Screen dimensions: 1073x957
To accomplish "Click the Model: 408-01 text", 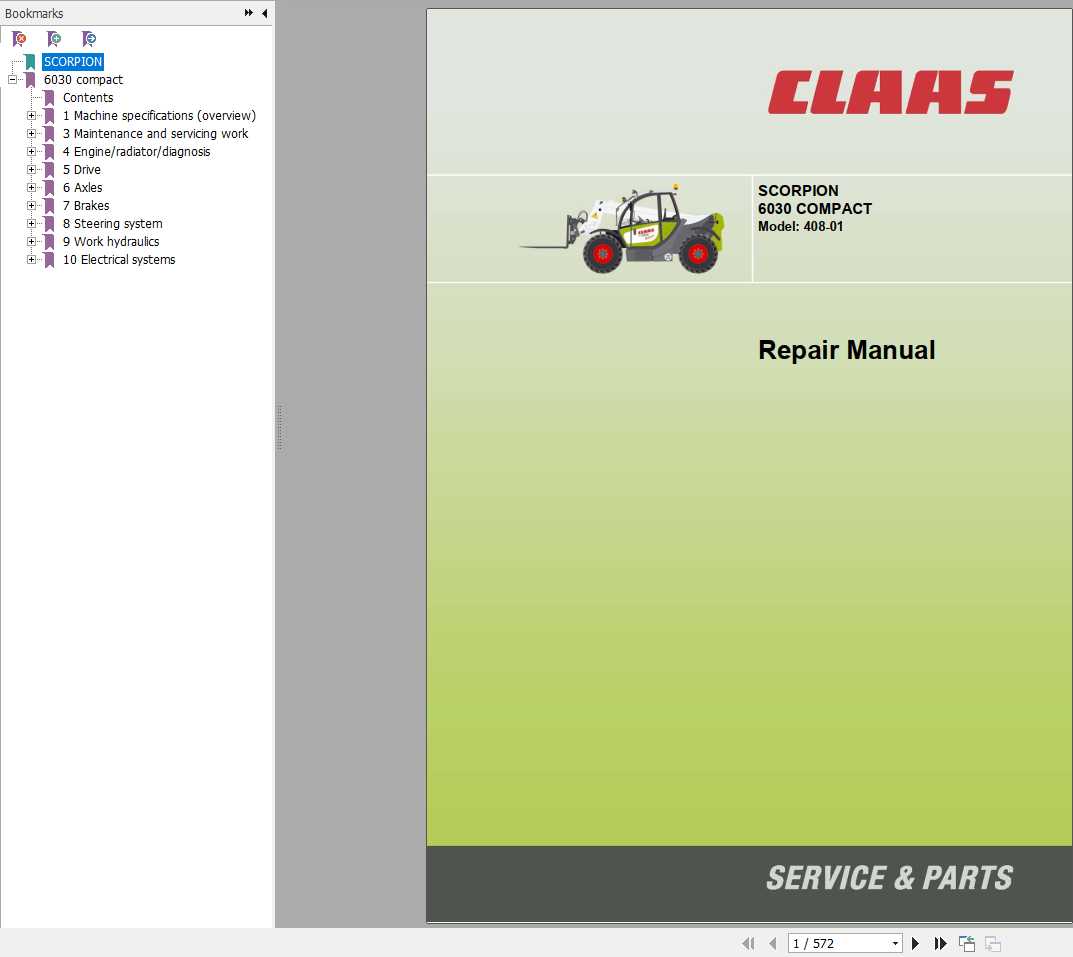I will pyautogui.click(x=801, y=227).
